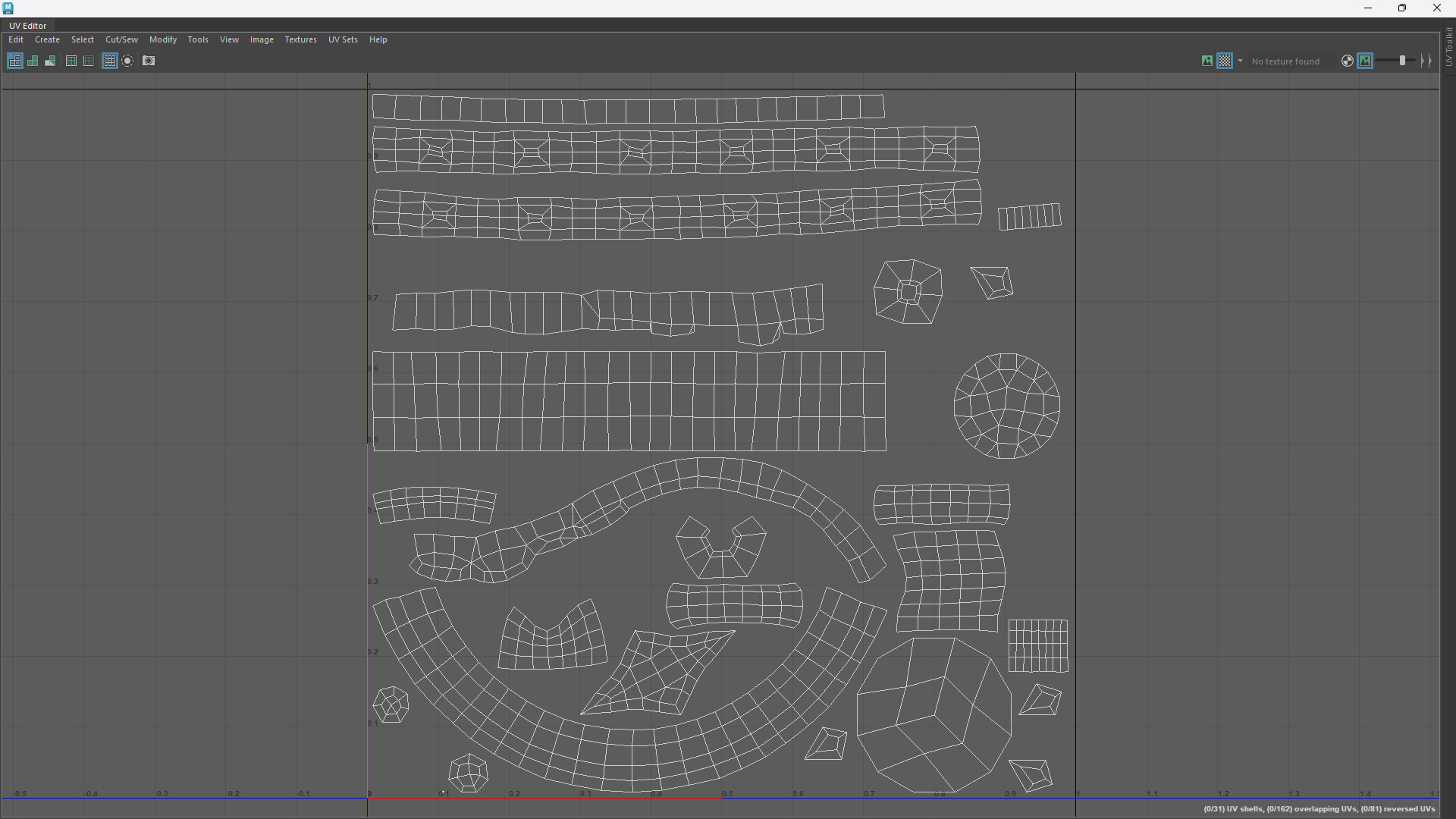Toggle the wireframe shells display icon

pyautogui.click(x=14, y=61)
